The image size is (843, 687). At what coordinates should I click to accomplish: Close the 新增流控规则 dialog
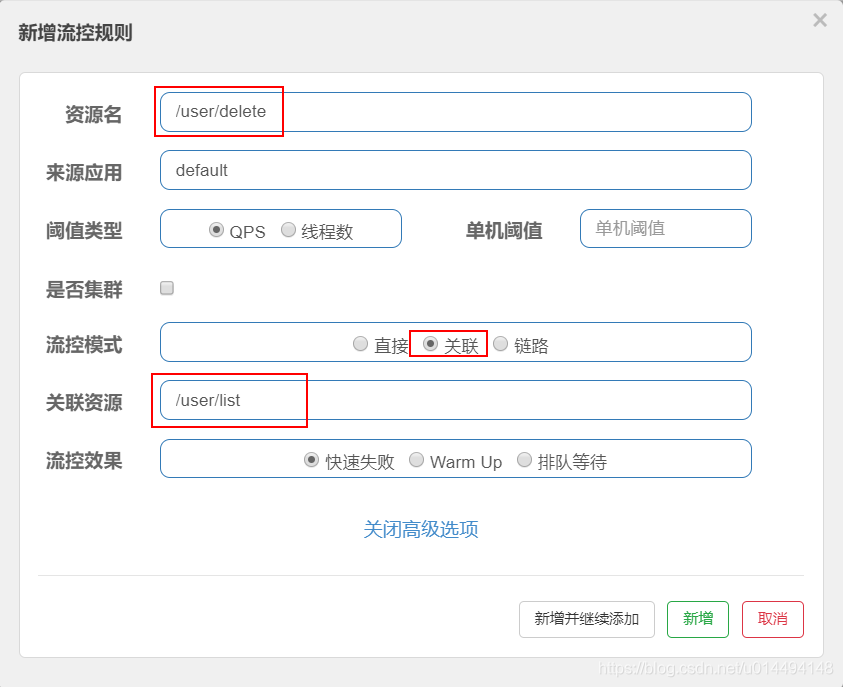point(820,19)
